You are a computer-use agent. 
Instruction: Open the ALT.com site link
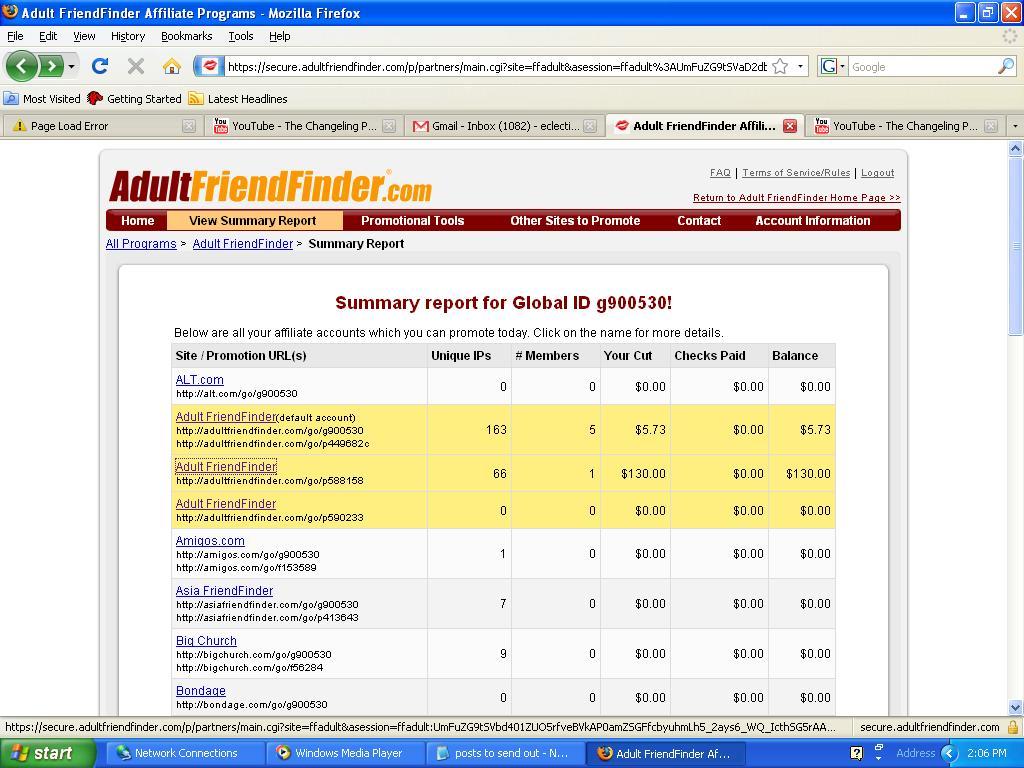pos(199,379)
